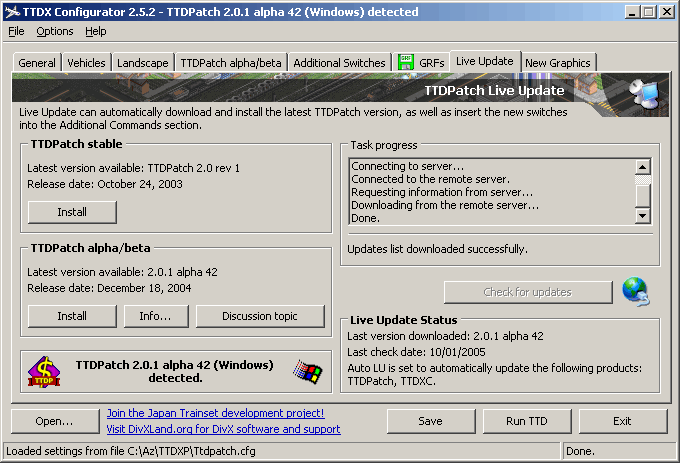The width and height of the screenshot is (680, 463).
Task: Visit the DivXLand.org link
Action: pos(223,429)
